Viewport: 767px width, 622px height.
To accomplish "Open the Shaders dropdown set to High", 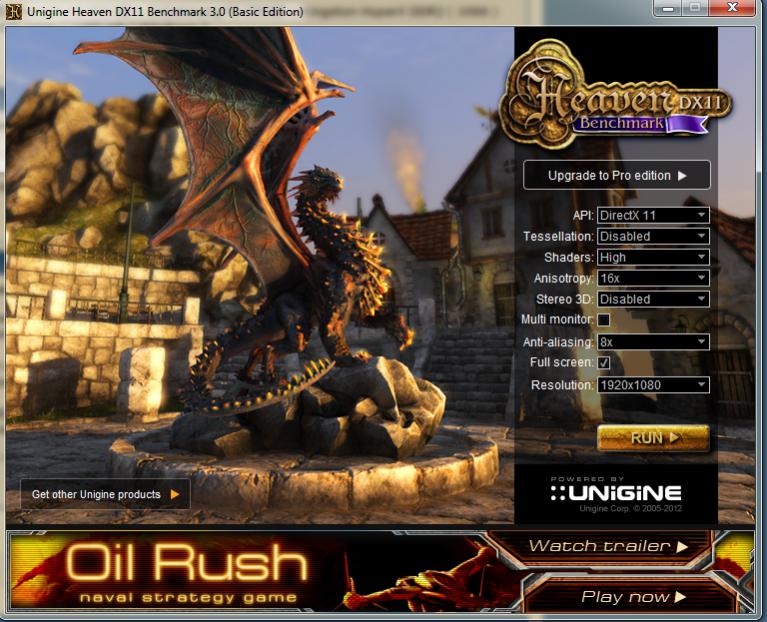I will (x=653, y=257).
